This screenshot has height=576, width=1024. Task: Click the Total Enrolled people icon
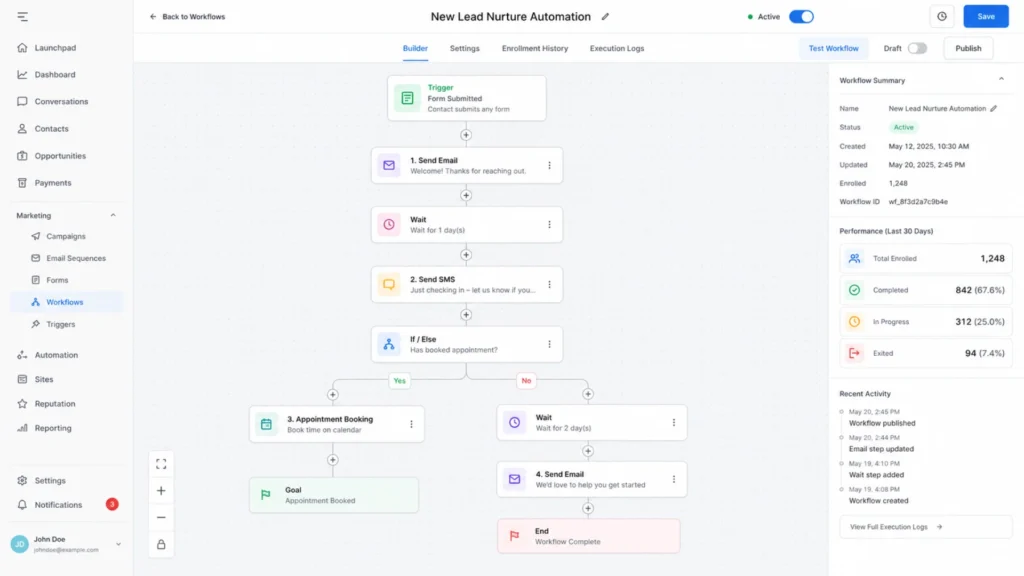(854, 259)
